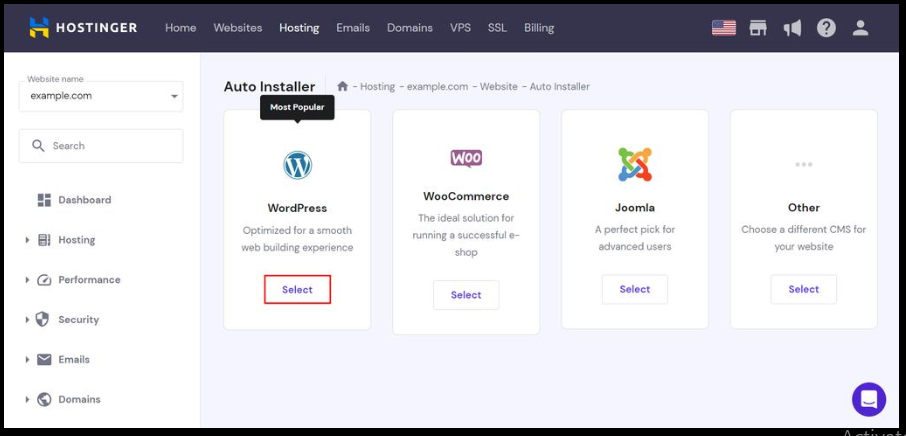Select Joomla for installation
Image resolution: width=906 pixels, height=436 pixels.
click(x=635, y=289)
